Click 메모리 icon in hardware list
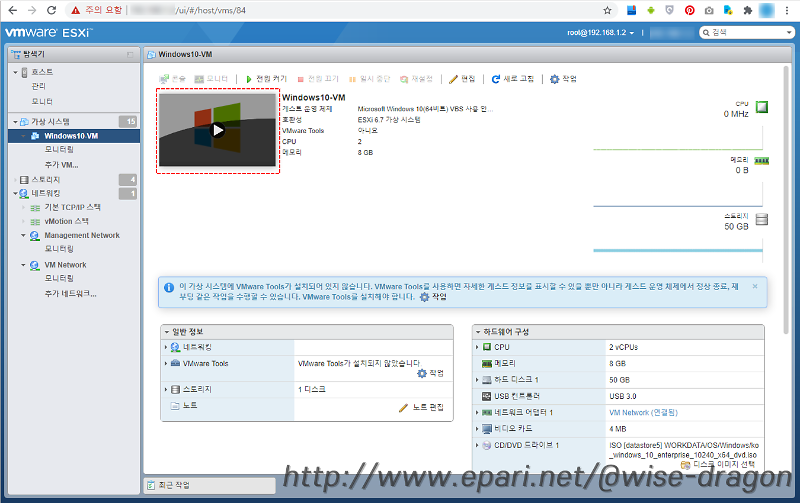 [487, 364]
